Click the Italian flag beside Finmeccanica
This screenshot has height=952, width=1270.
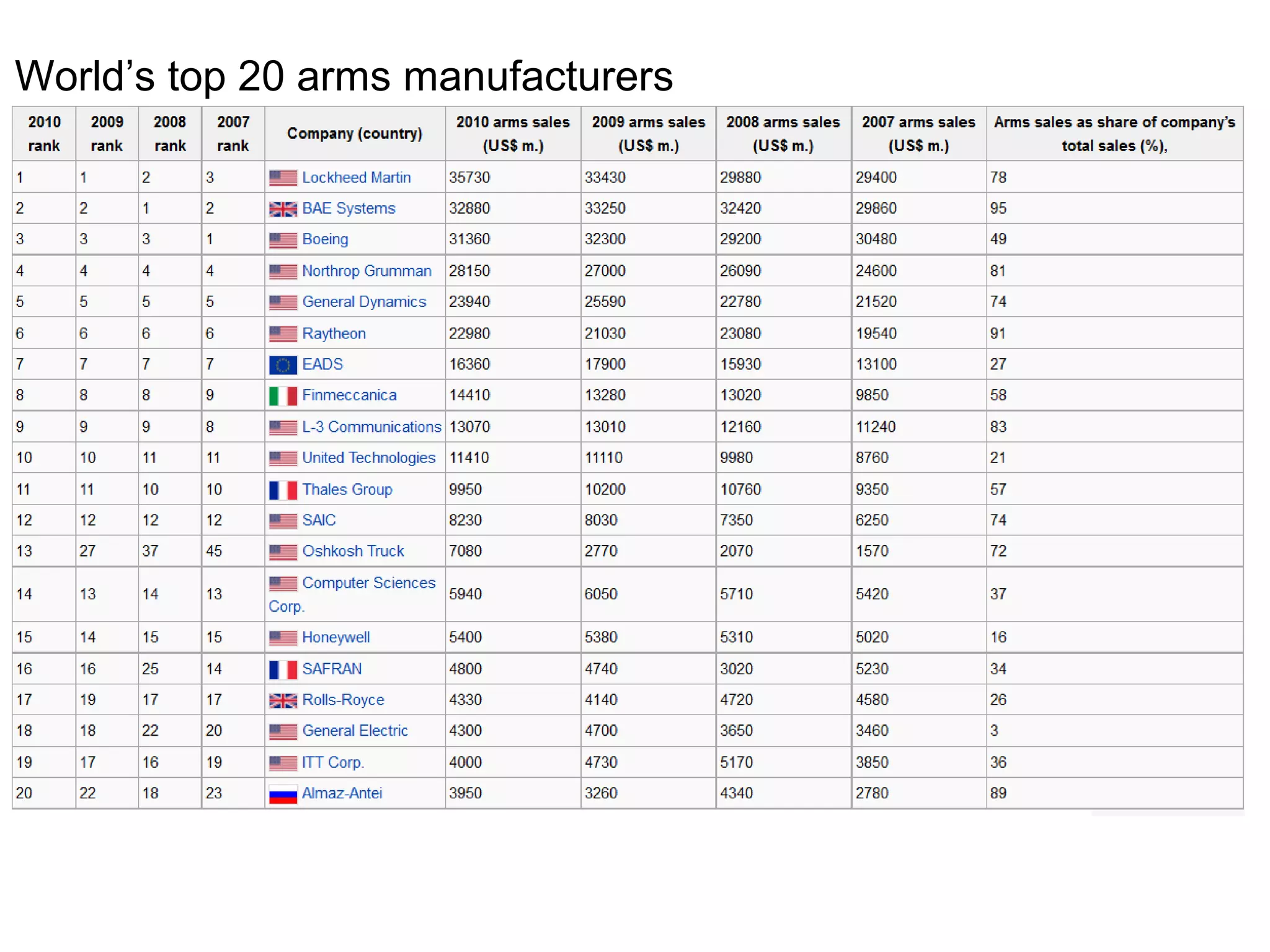283,396
